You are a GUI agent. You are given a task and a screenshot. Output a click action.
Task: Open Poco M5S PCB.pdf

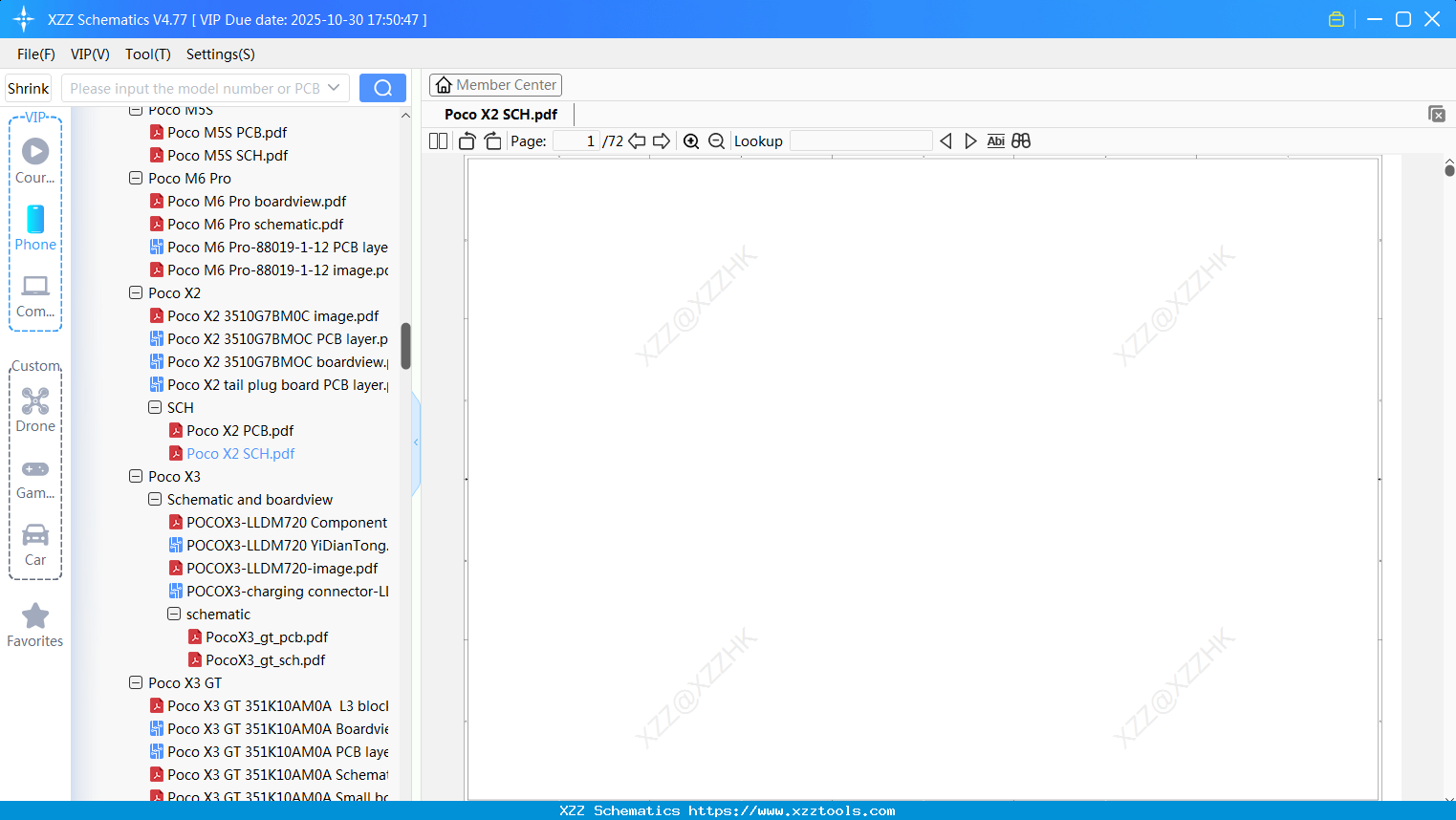coord(227,132)
